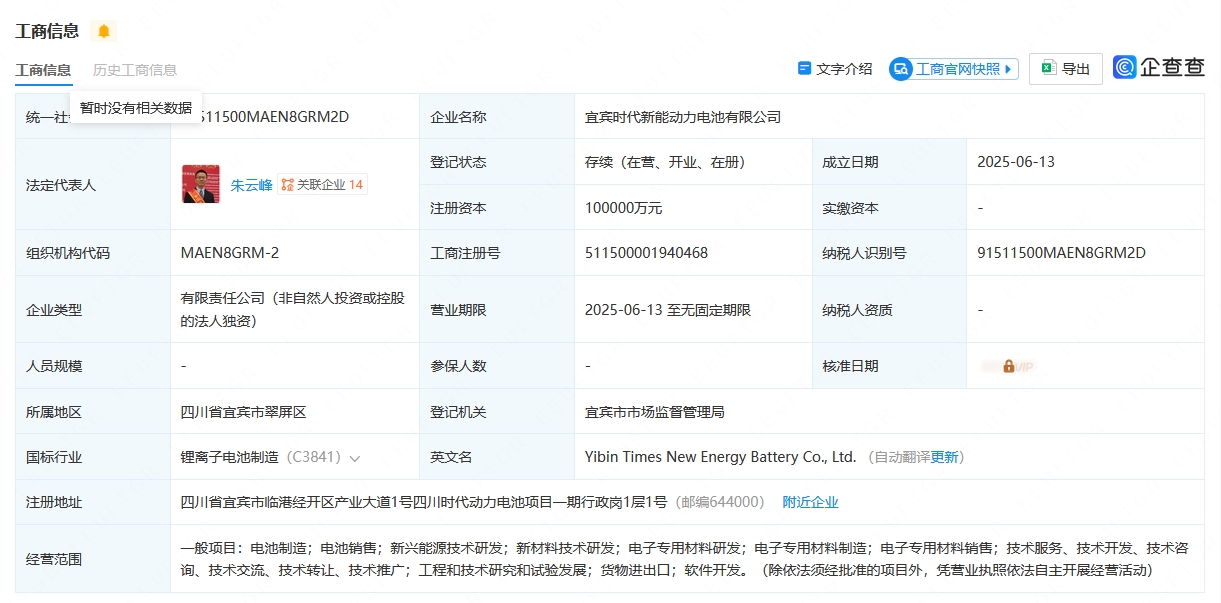Click the 登记机关 label
1221x603 pixels.
(x=458, y=412)
